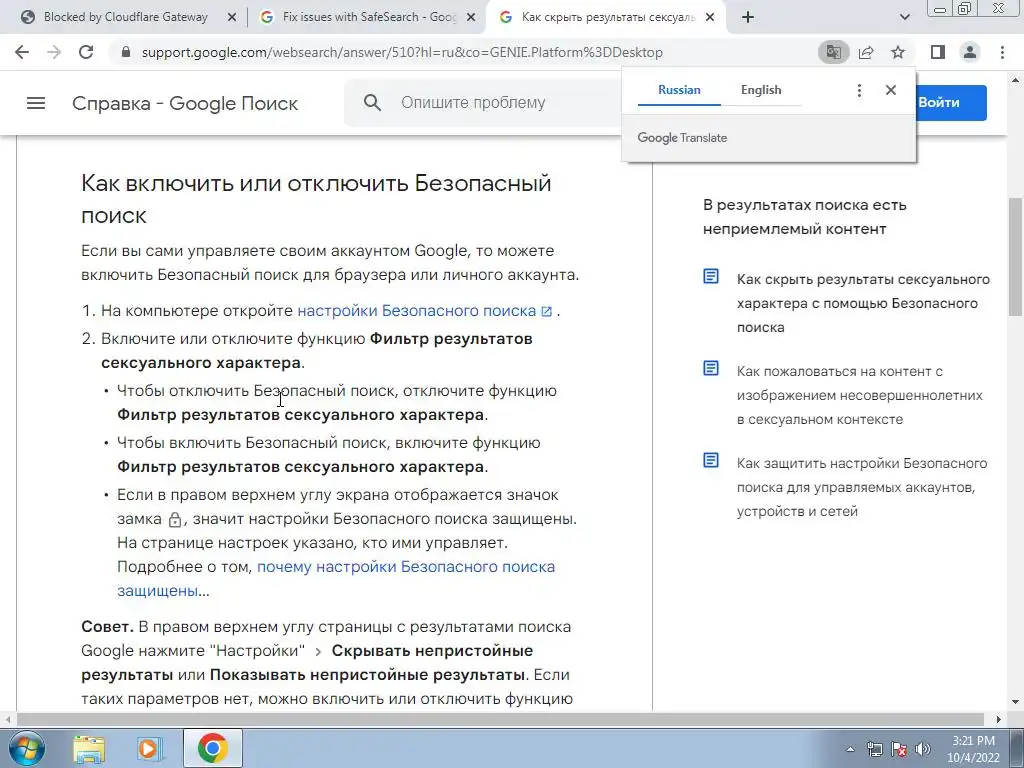
Task: Click the scroll left arrow
Action: point(6,719)
